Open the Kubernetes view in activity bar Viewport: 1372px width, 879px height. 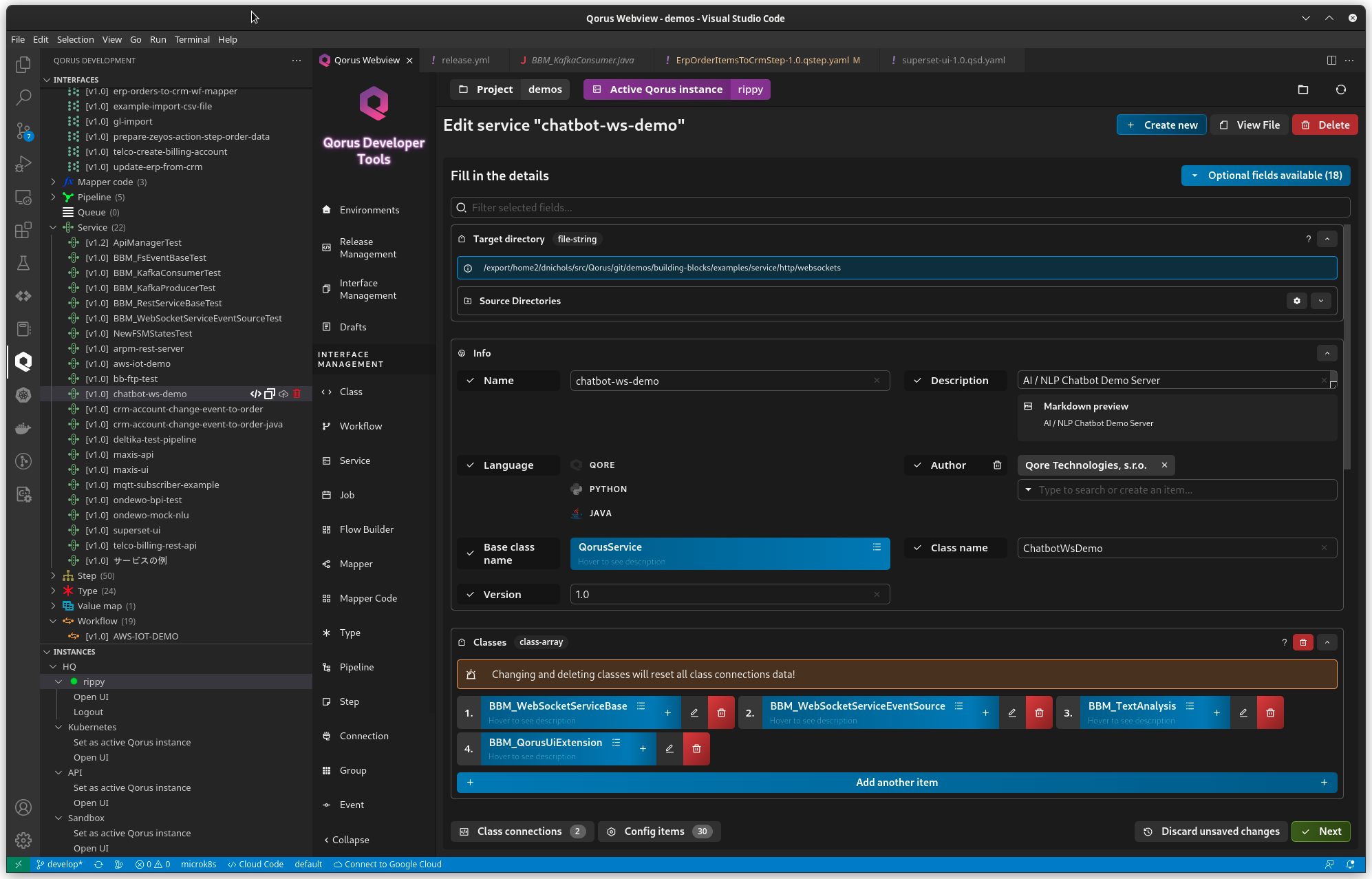click(23, 394)
